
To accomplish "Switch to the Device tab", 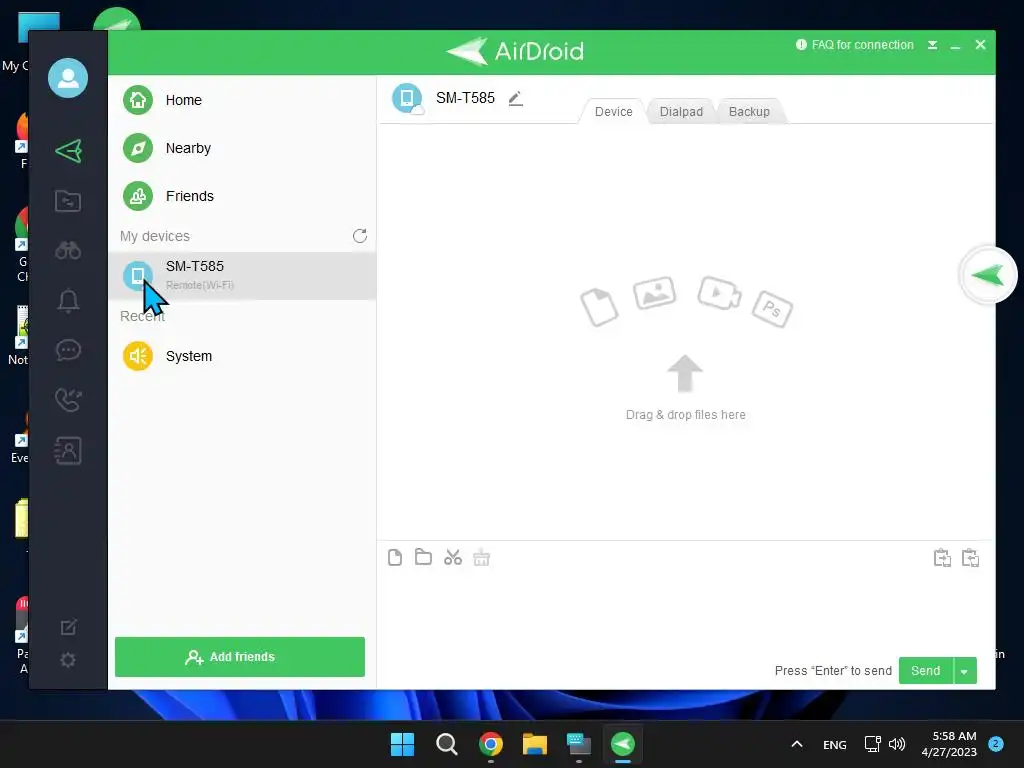I will click(x=613, y=112).
